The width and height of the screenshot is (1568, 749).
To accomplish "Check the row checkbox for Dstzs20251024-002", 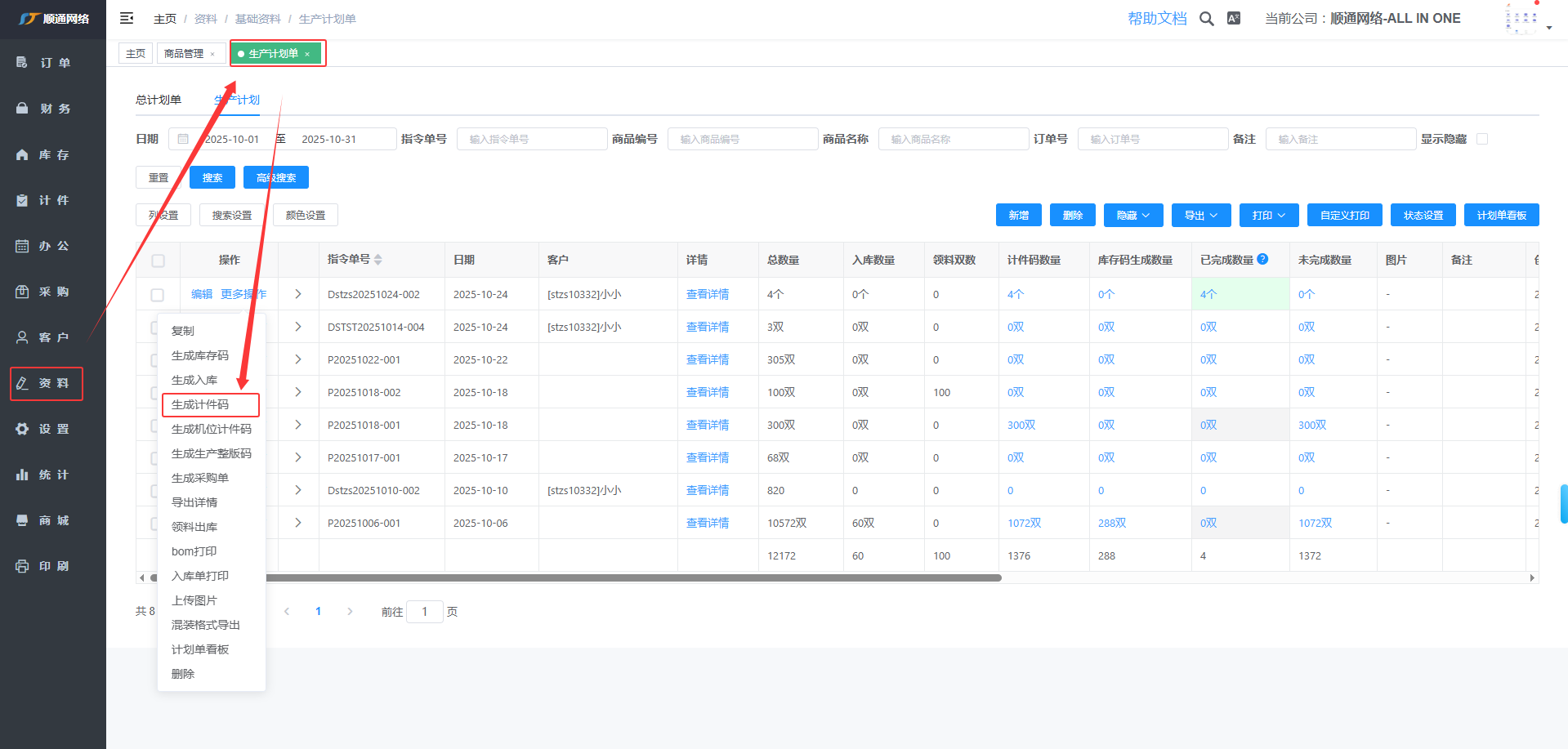I will pos(158,295).
